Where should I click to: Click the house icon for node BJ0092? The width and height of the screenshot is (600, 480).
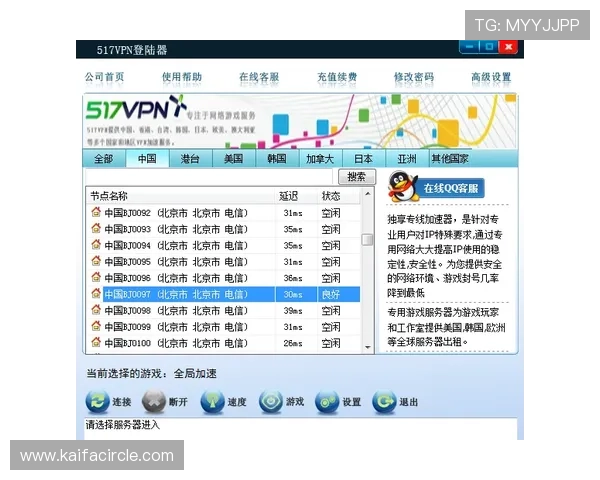click(x=96, y=212)
